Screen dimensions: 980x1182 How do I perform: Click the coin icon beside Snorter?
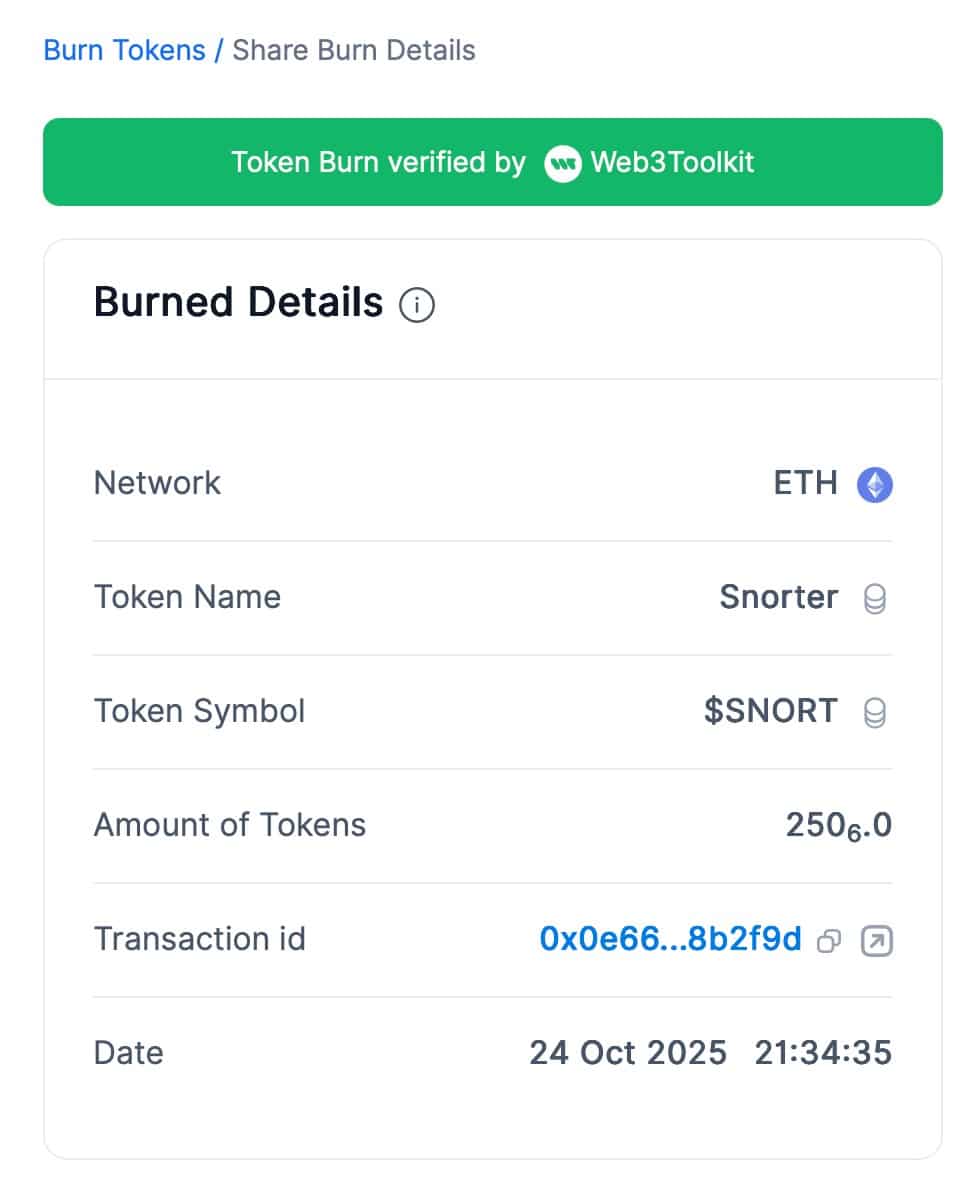(875, 599)
